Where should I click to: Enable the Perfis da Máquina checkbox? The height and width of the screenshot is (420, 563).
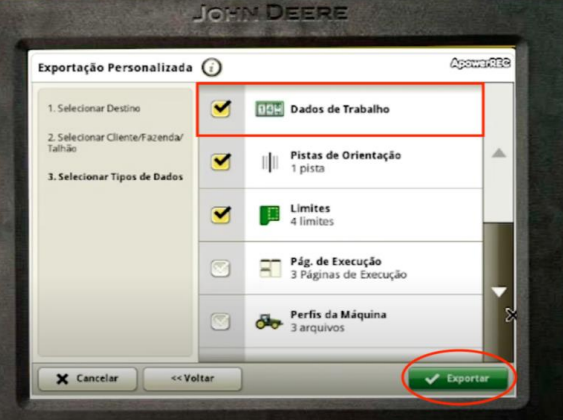[220, 321]
